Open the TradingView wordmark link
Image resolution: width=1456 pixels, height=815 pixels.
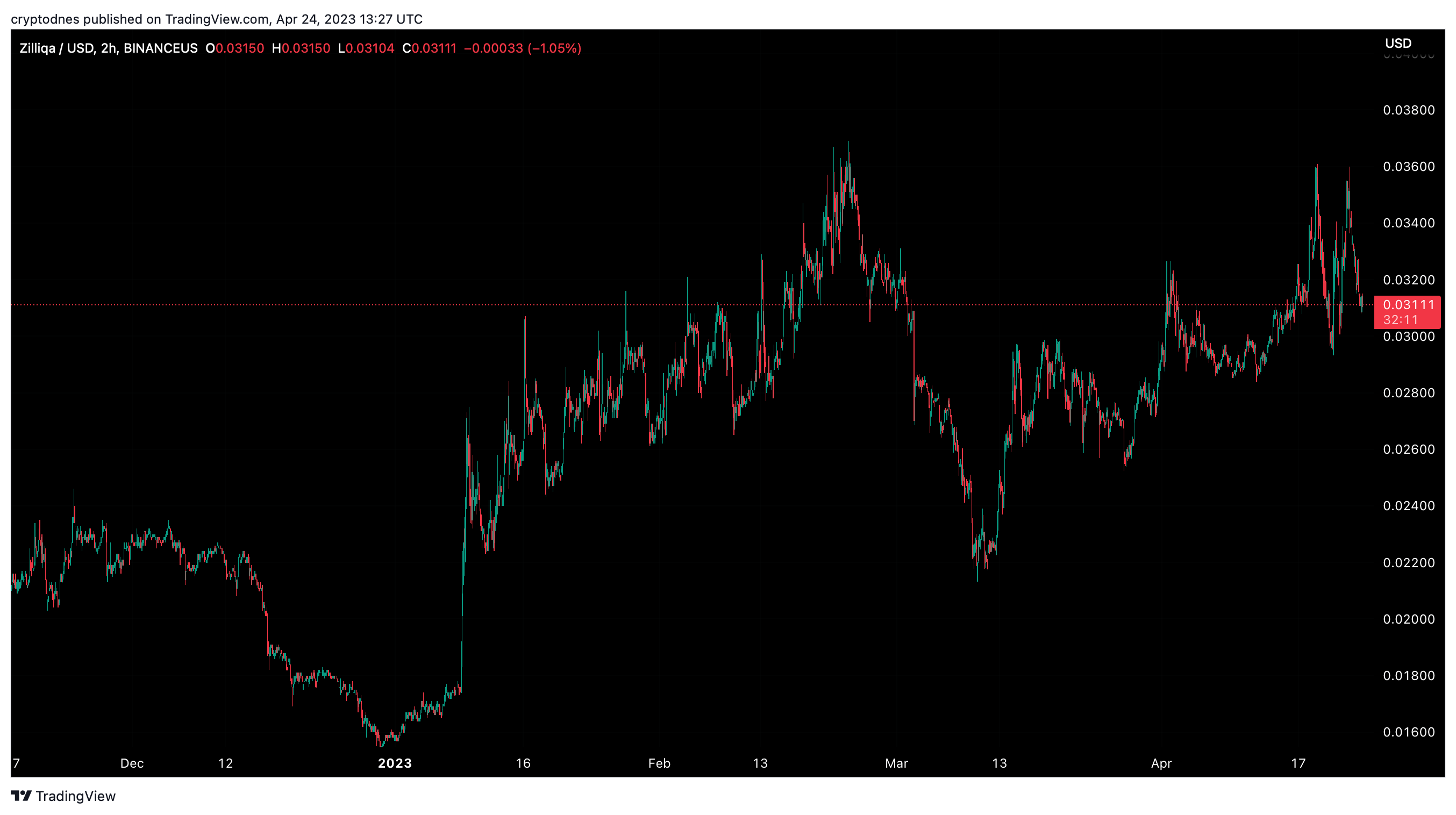pos(76,796)
